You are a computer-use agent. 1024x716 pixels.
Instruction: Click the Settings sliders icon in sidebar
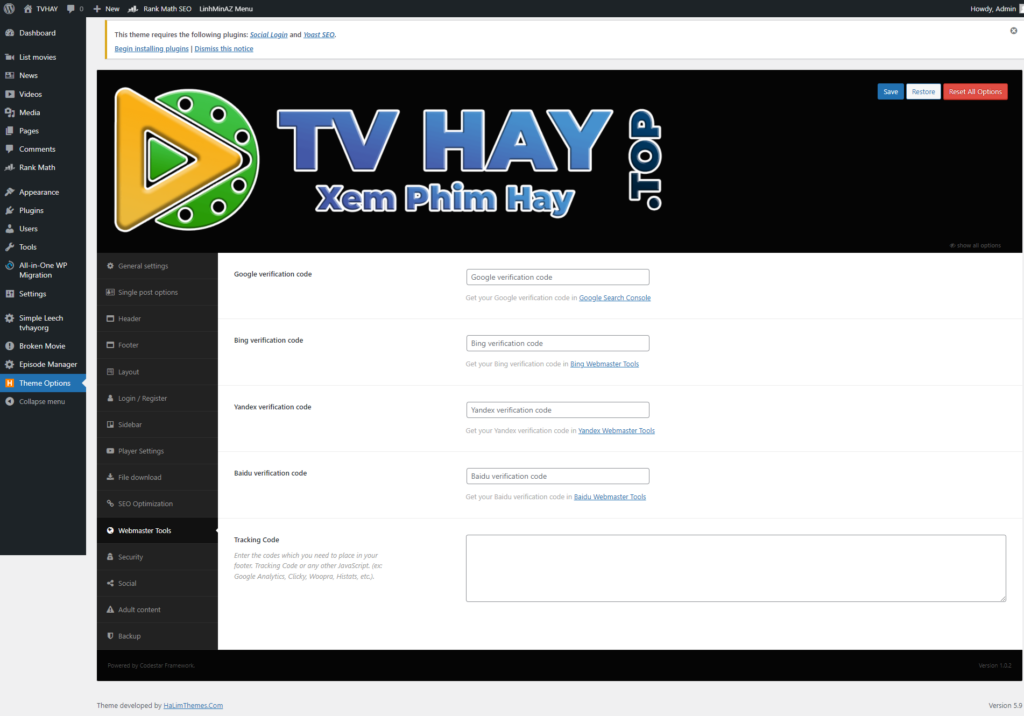(x=10, y=294)
